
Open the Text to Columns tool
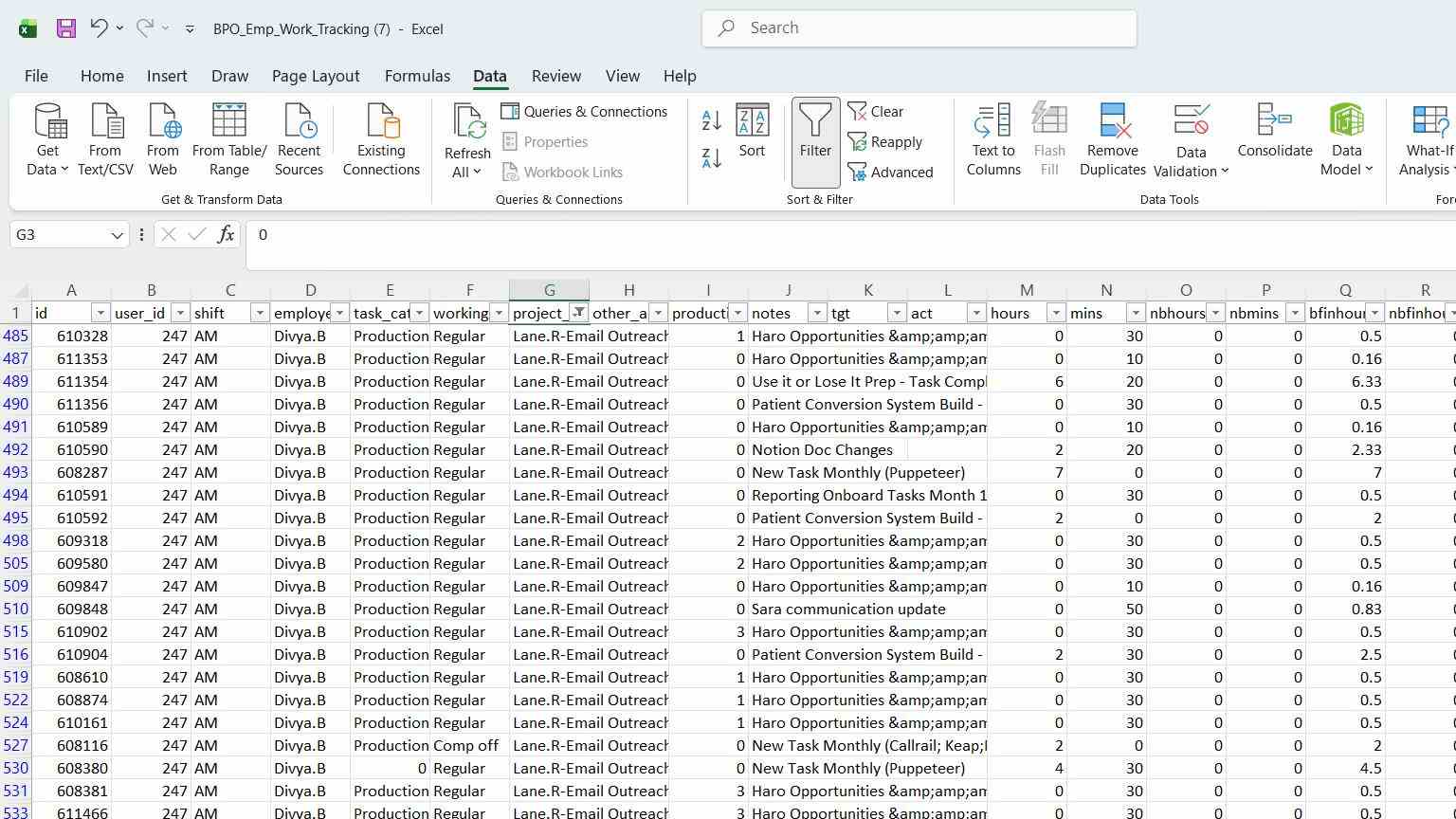coord(993,140)
